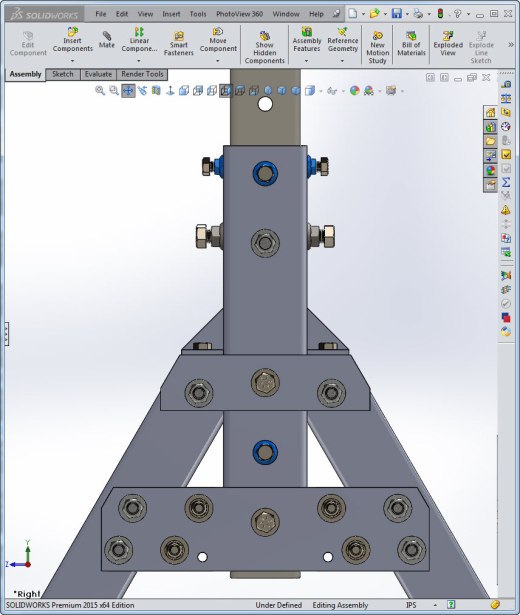Open the PhotoView 360 menu

(x=239, y=14)
